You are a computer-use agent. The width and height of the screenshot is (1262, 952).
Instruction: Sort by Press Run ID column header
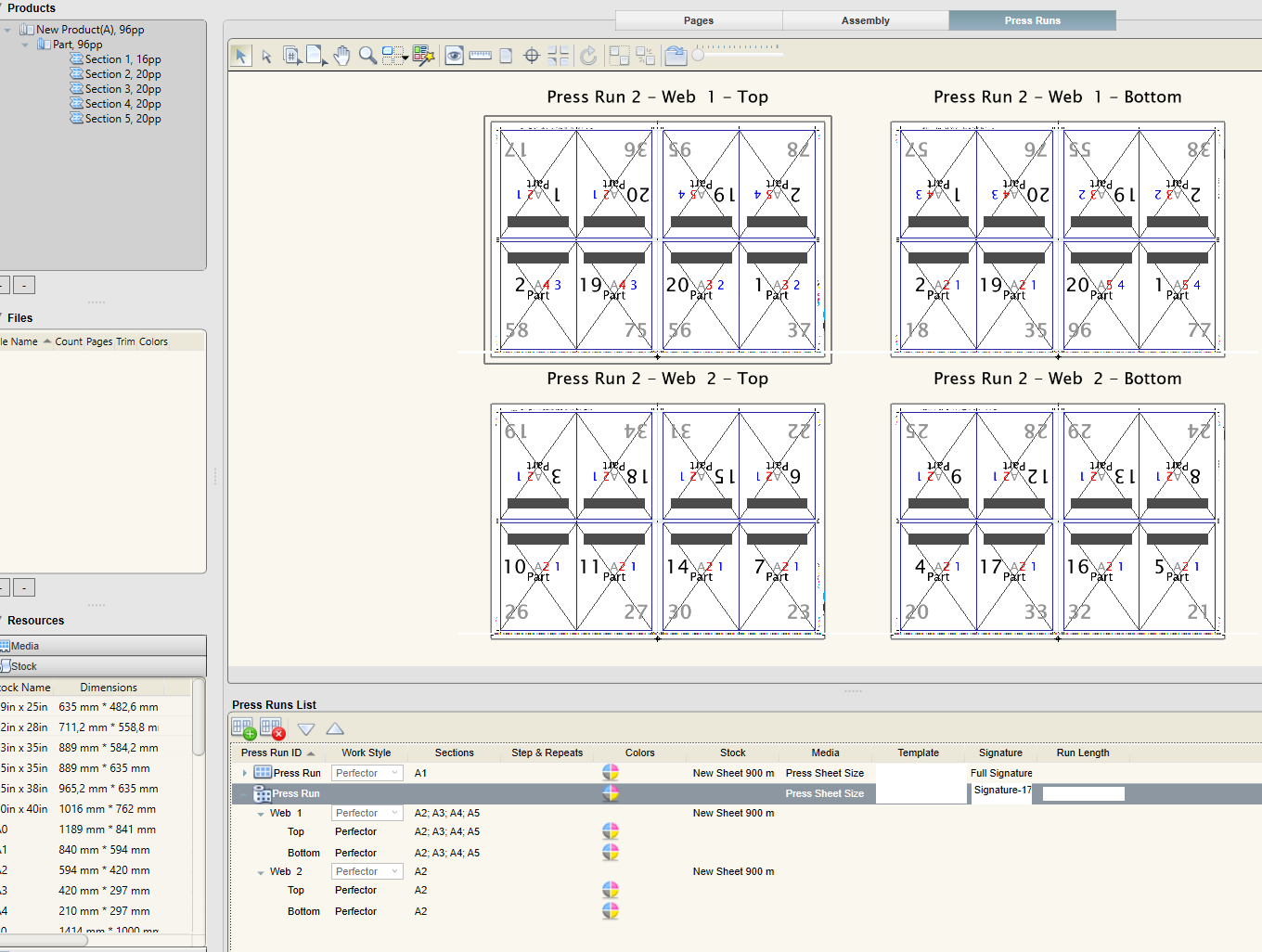pyautogui.click(x=278, y=753)
